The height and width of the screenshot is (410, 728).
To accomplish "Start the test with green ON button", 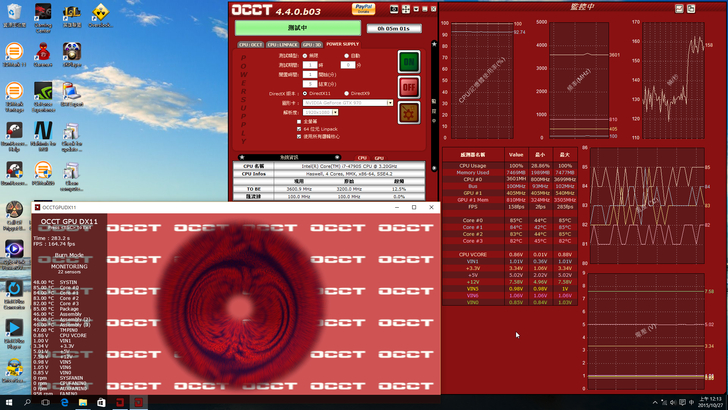I will point(409,62).
